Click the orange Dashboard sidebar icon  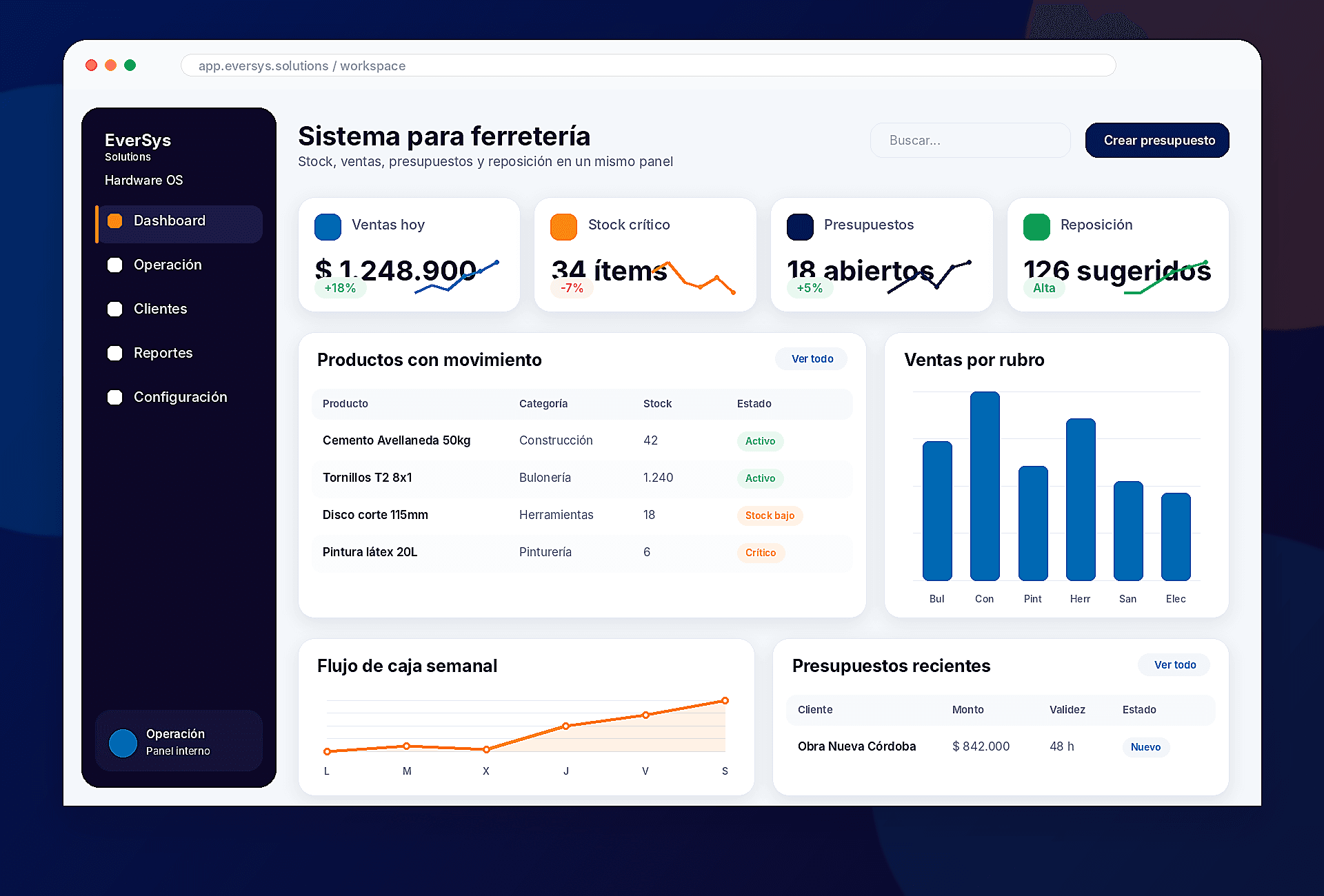pos(115,221)
